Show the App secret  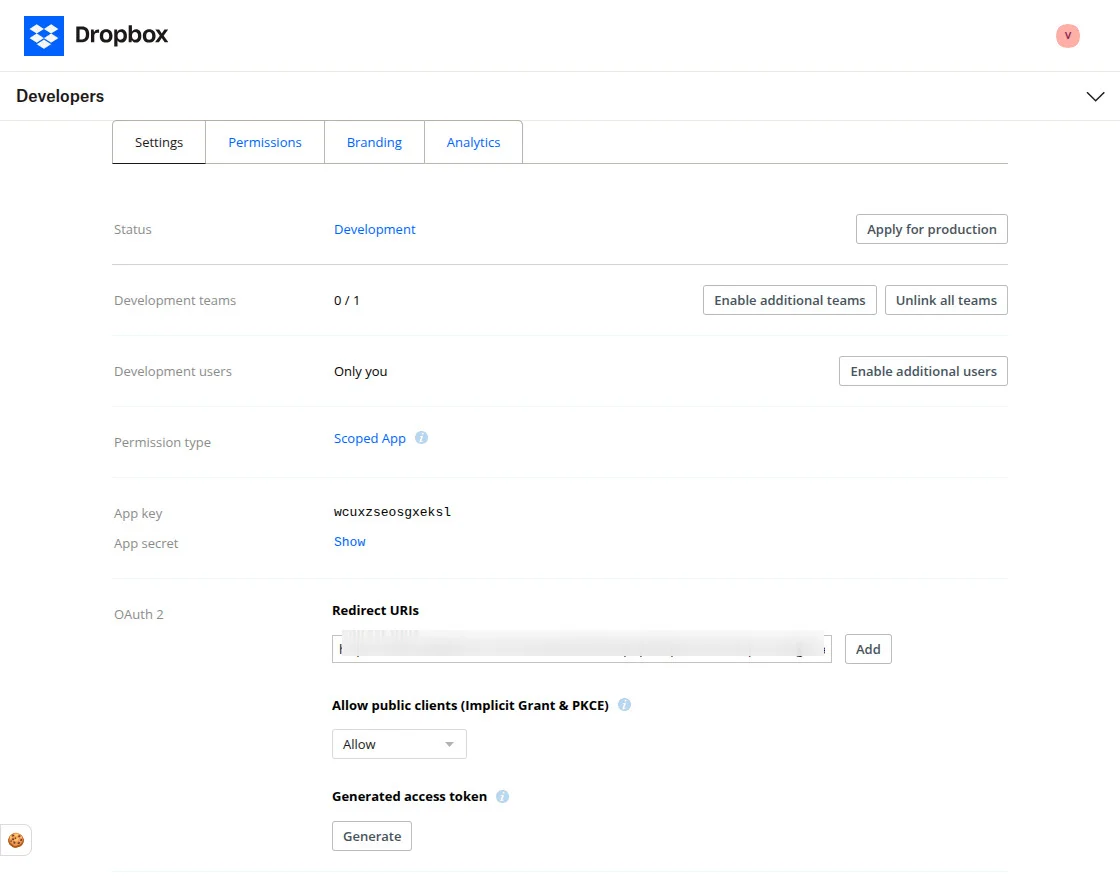350,541
